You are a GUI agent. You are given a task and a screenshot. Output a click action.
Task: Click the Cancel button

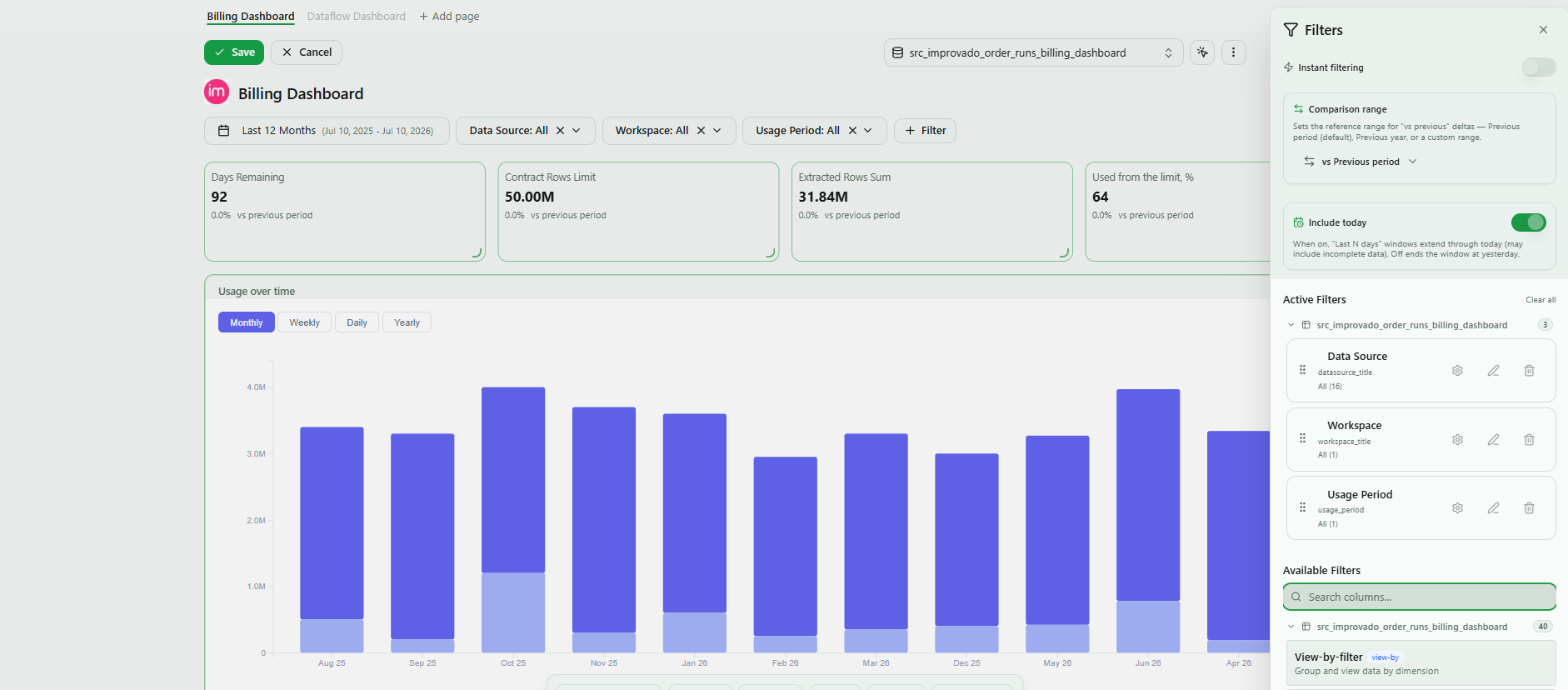tap(307, 52)
